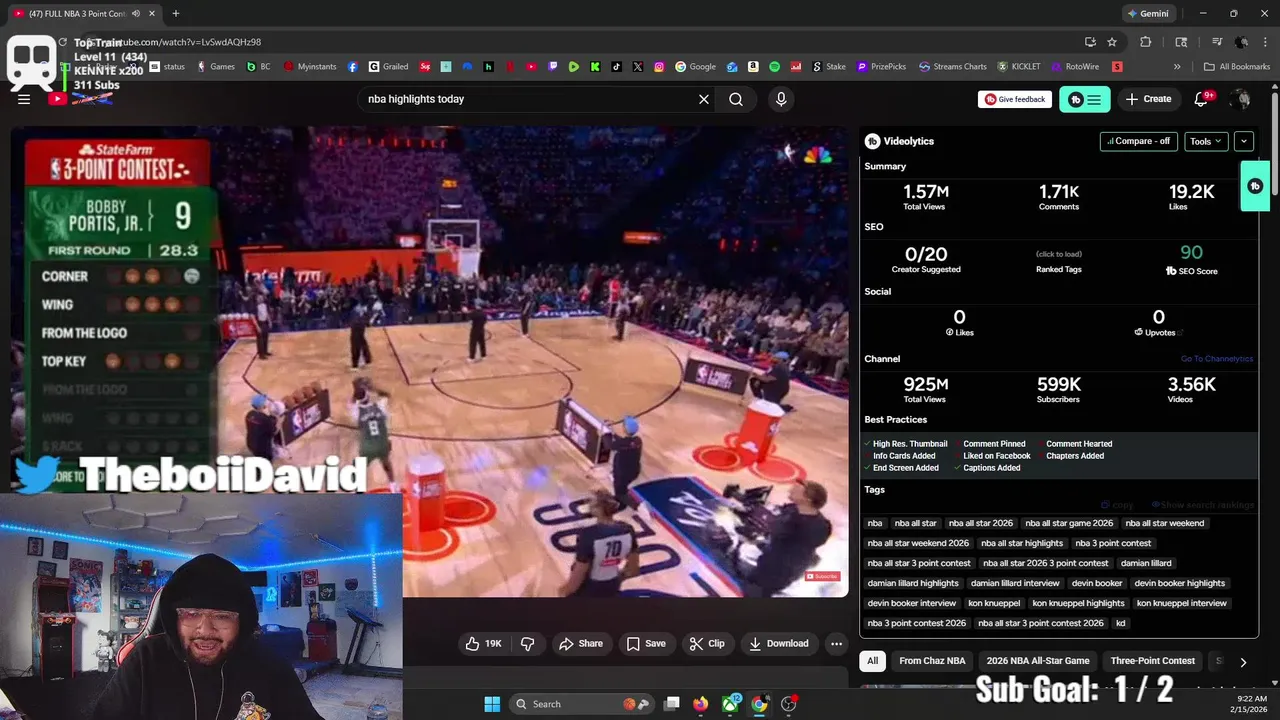
Task: Collapse Videolytics panel with chevron button
Action: (1243, 141)
